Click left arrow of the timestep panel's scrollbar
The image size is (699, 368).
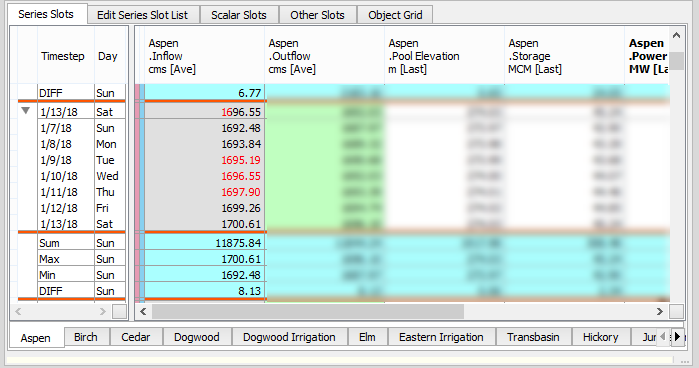pos(18,311)
